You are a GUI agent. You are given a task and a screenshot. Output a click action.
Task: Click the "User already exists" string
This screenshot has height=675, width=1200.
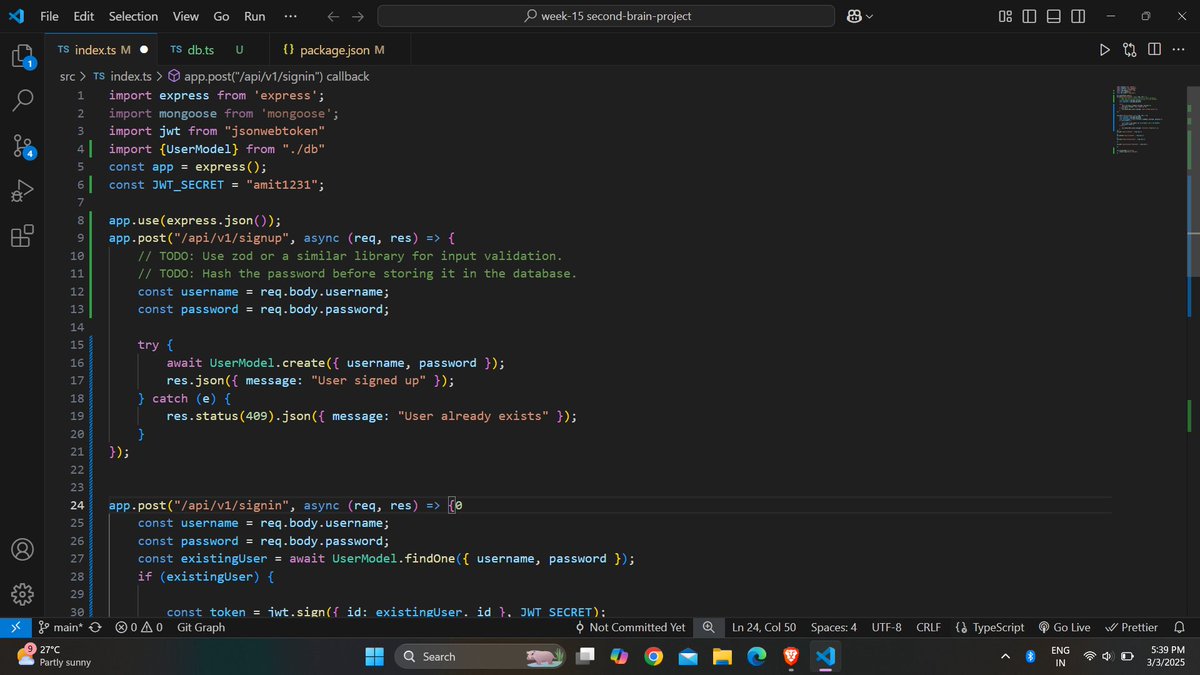473,416
